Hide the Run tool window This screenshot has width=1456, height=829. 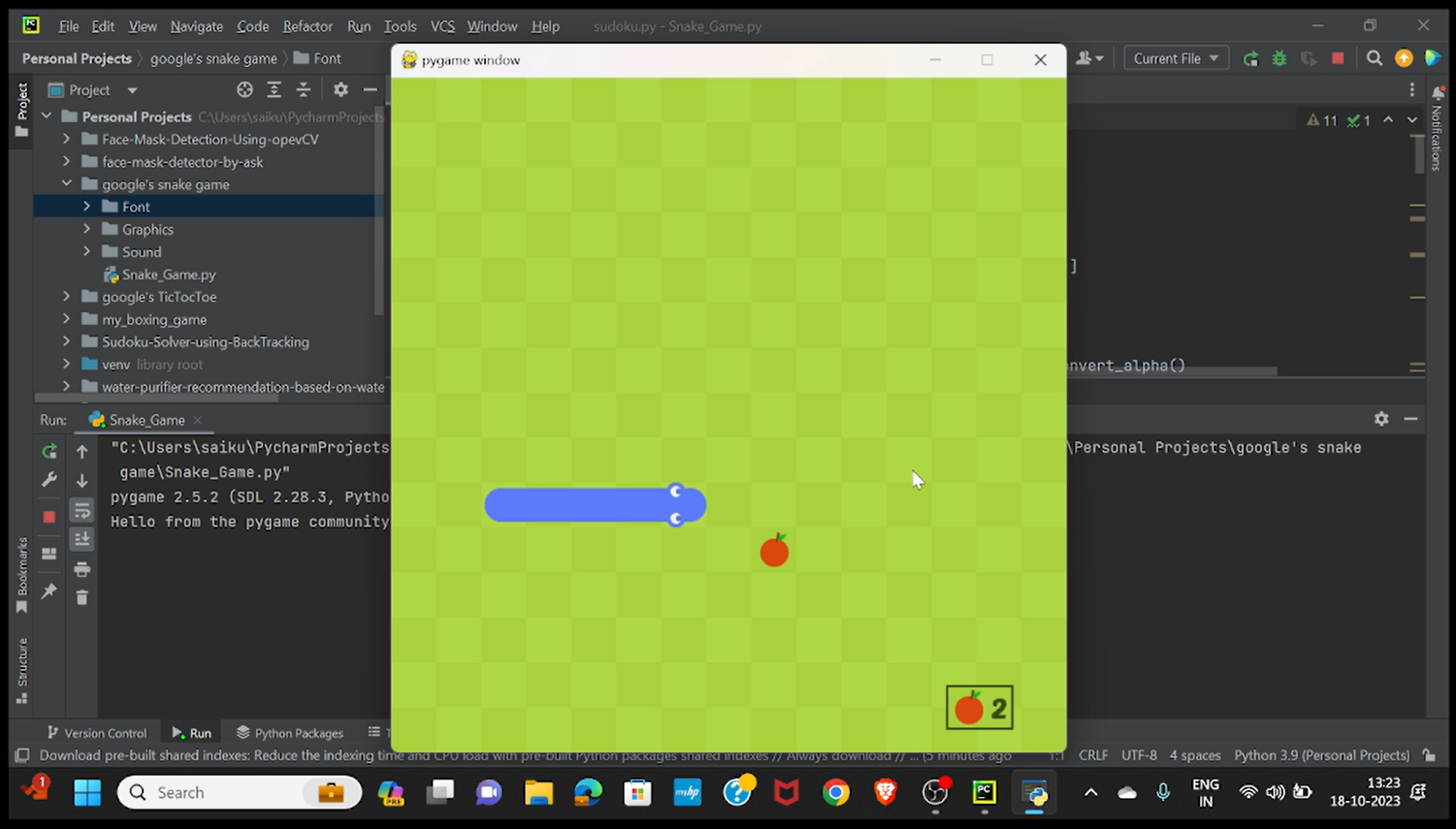1410,419
